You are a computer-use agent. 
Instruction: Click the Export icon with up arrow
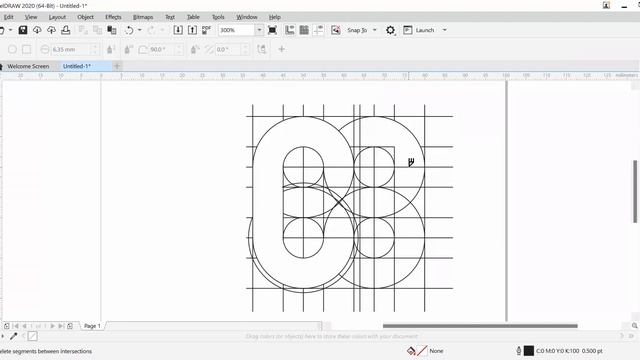click(x=192, y=30)
